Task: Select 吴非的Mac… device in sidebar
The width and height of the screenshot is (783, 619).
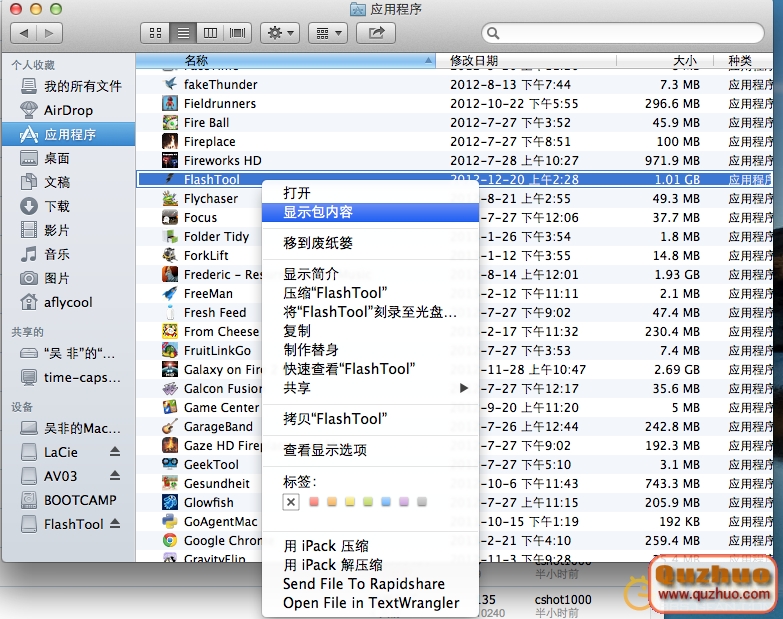Action: pyautogui.click(x=68, y=428)
